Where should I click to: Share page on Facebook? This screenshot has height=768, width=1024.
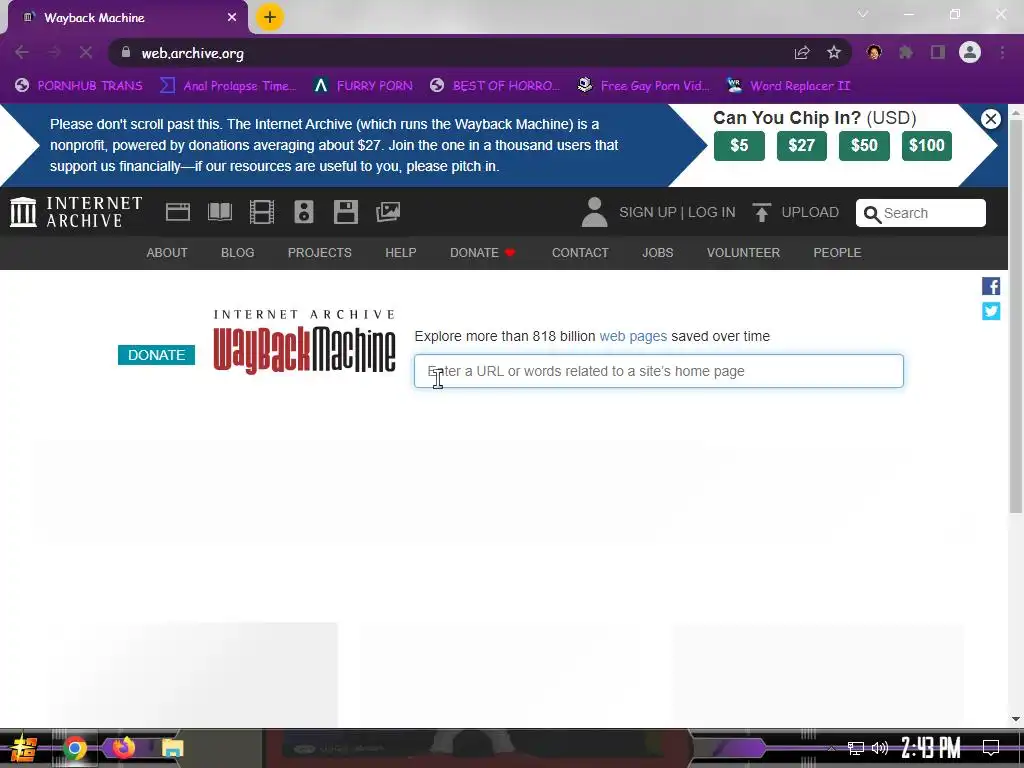(x=991, y=286)
